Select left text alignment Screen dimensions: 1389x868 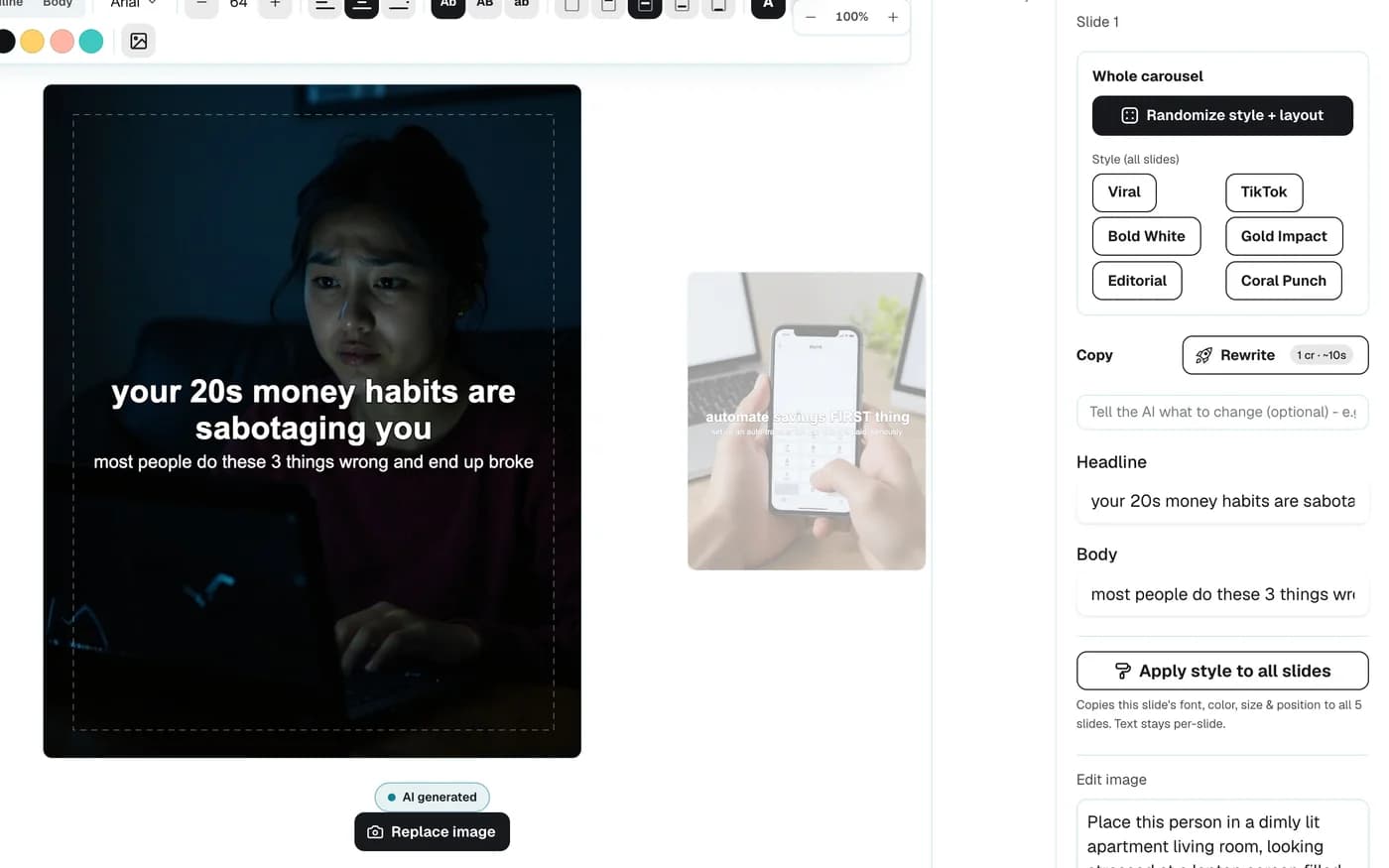coord(324,6)
